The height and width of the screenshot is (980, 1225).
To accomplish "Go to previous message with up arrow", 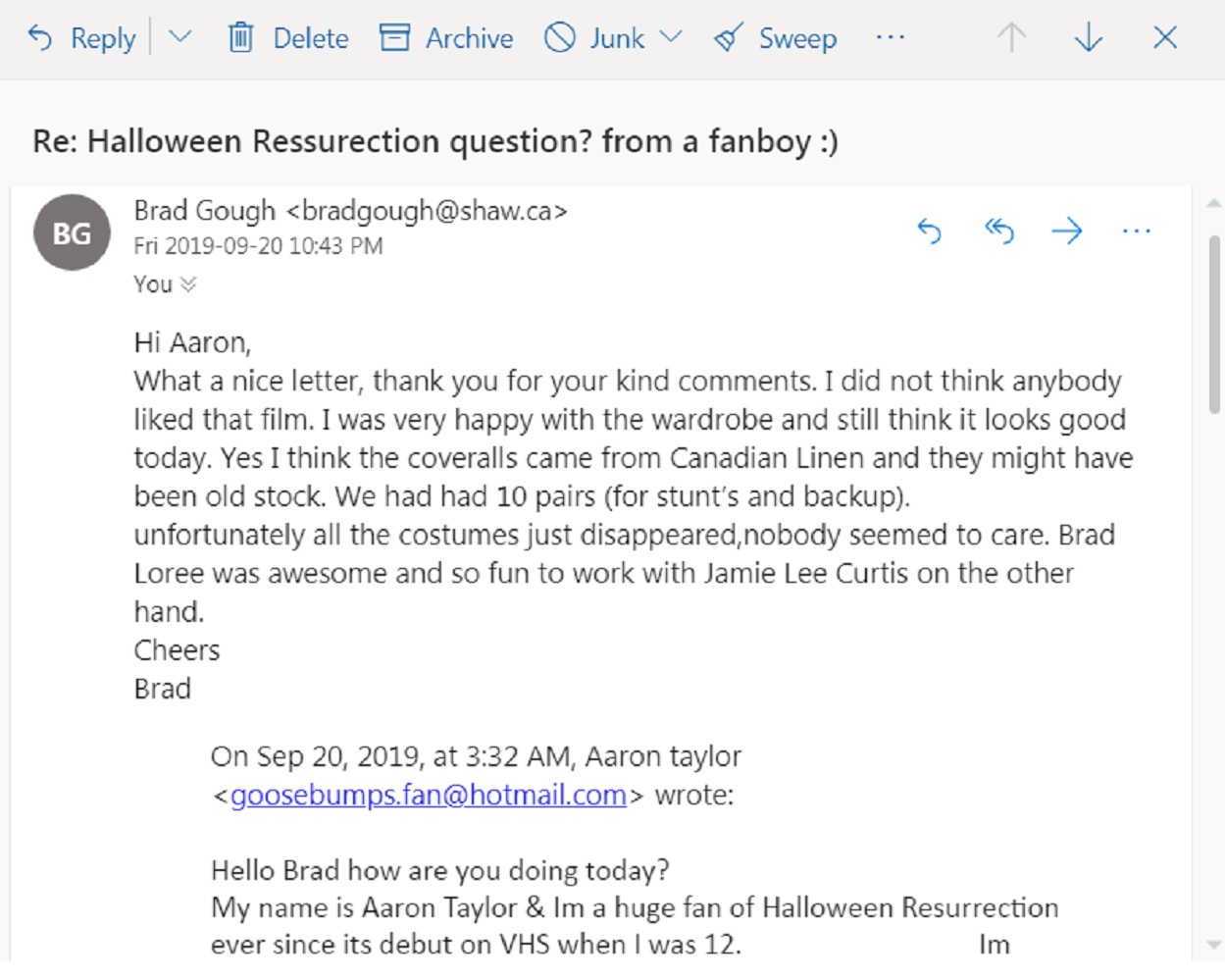I will pyautogui.click(x=1011, y=37).
